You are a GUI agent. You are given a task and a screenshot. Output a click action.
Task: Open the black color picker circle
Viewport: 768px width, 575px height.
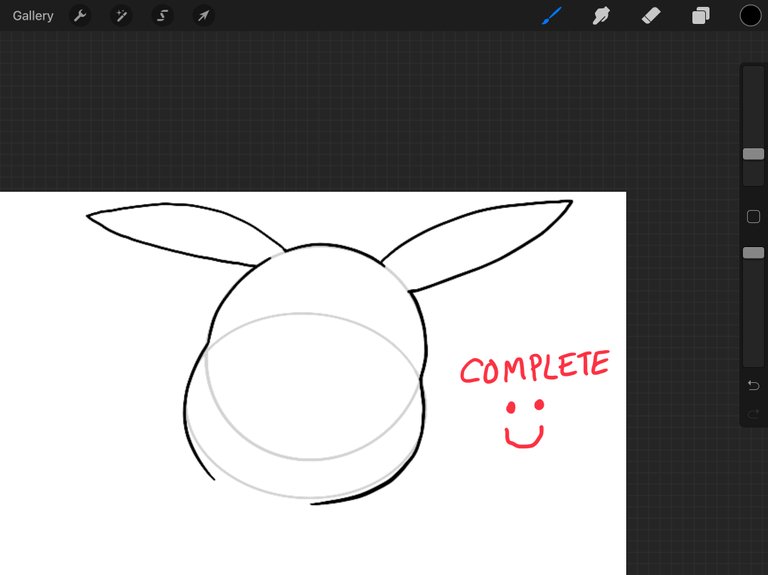[x=750, y=16]
